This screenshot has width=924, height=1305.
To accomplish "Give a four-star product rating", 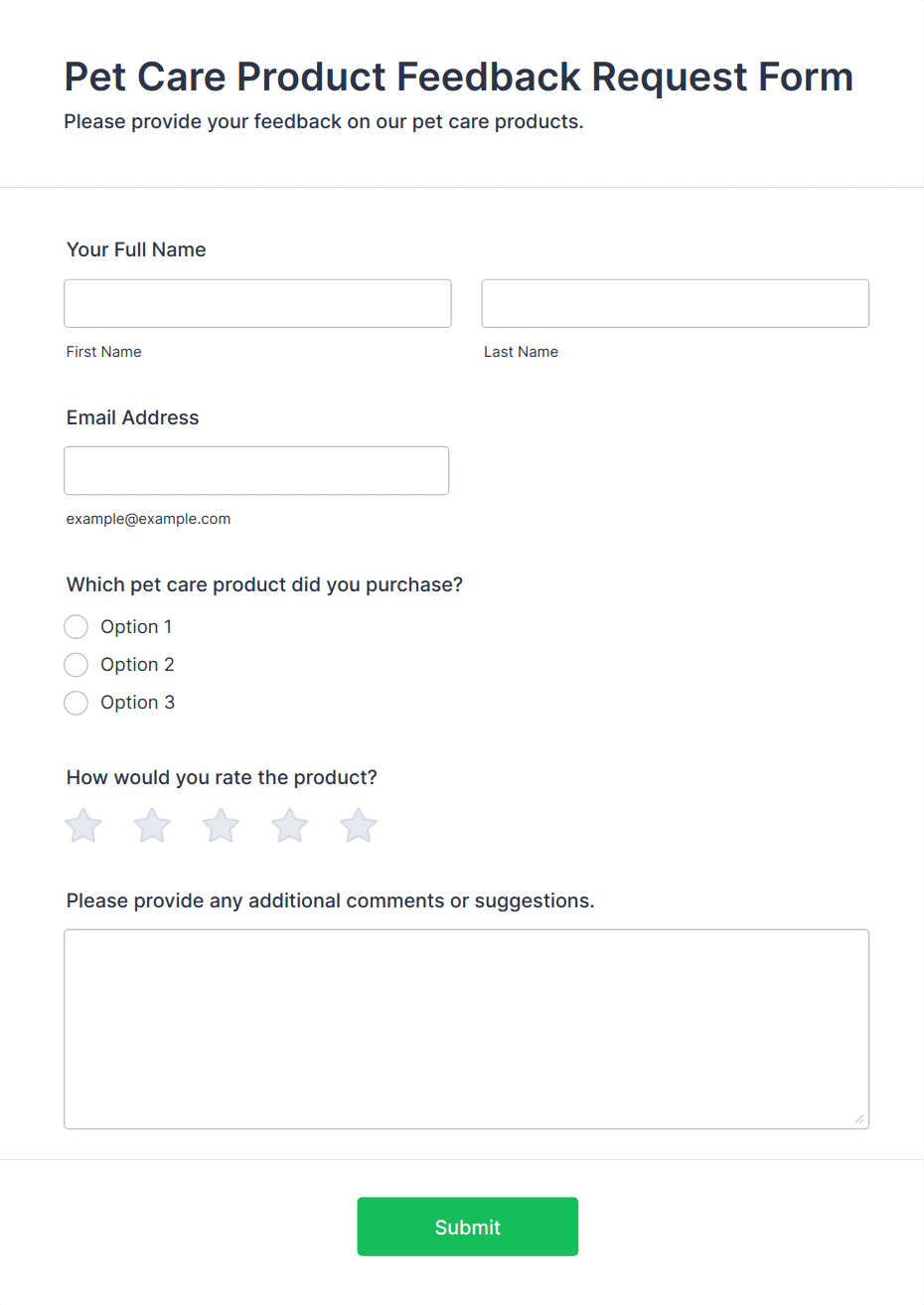I will coord(289,826).
